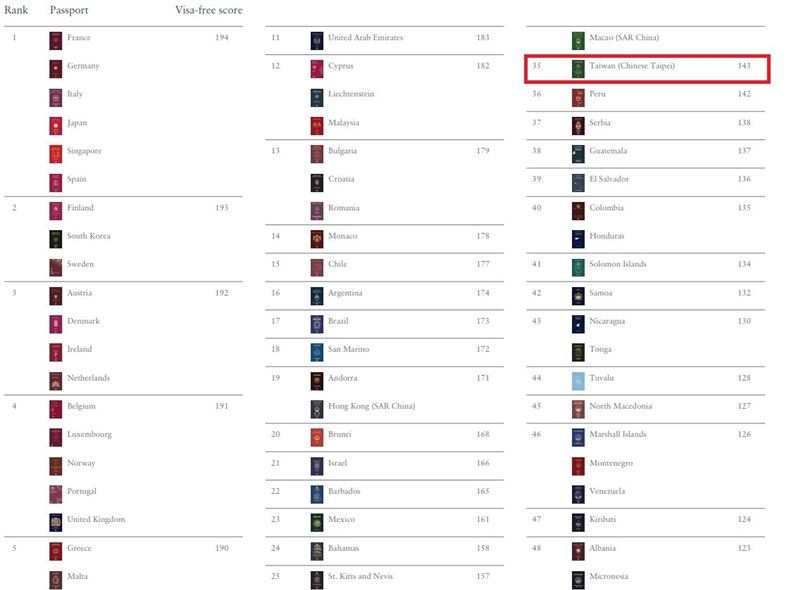Select the Taiwan passport icon in highlighted row
Screen dimensions: 800x590
(x=578, y=69)
